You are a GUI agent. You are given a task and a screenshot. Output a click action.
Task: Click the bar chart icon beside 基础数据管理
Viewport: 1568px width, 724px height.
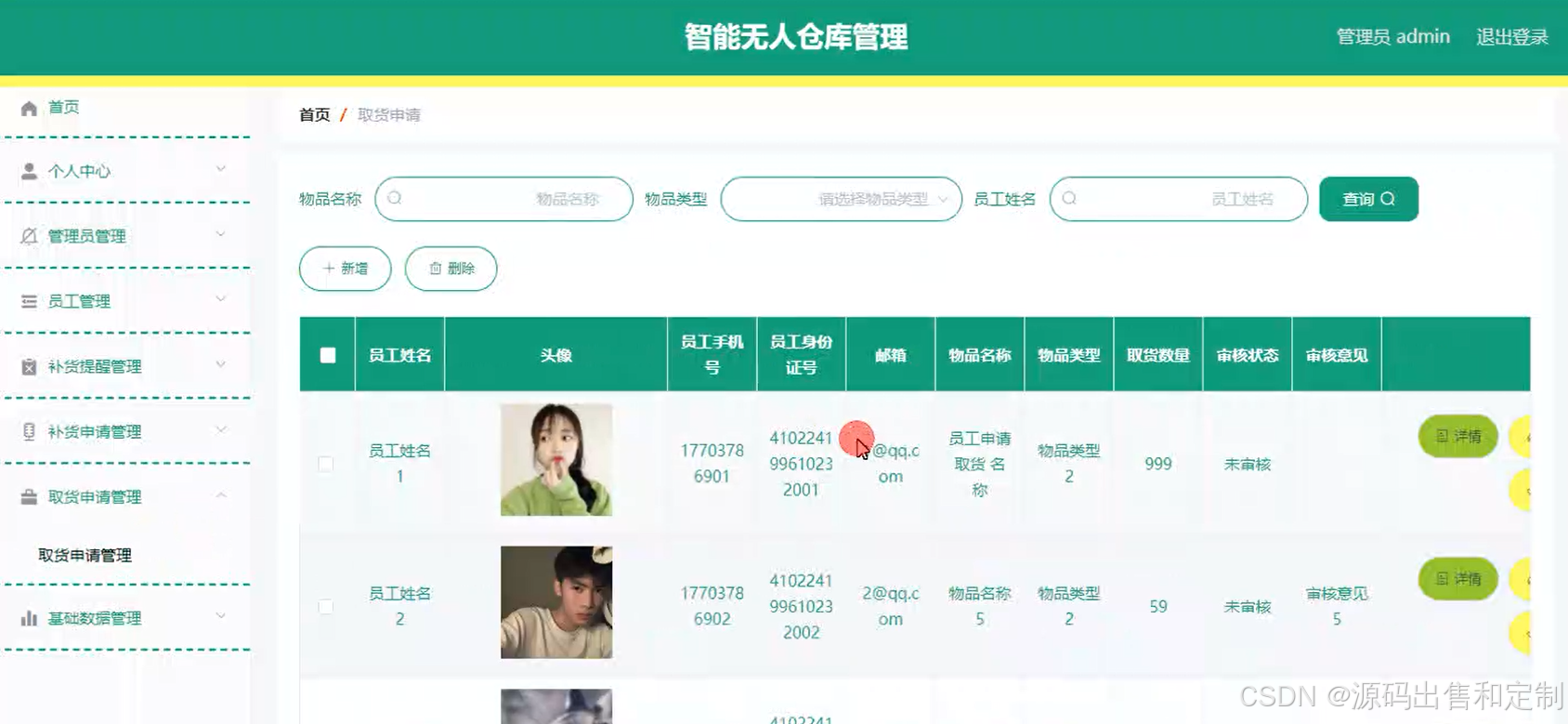coord(29,618)
